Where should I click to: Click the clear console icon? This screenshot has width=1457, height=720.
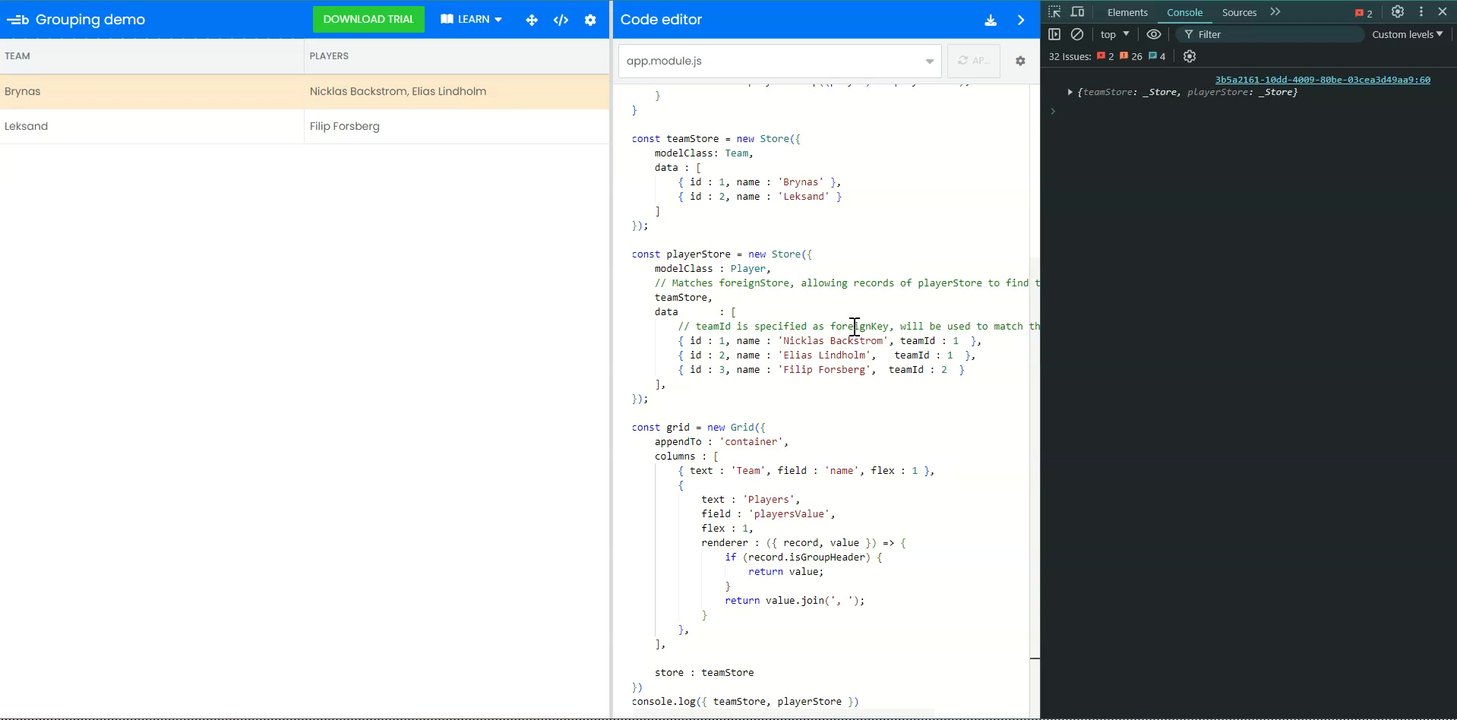click(x=1077, y=34)
